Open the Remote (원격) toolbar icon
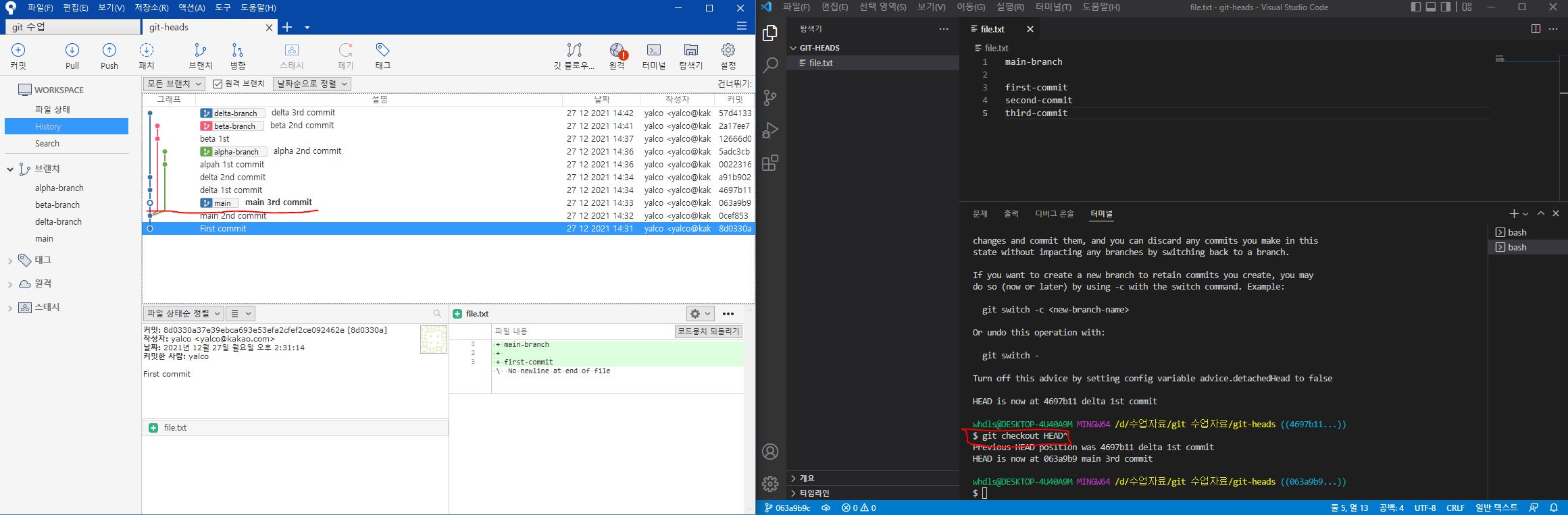The width and height of the screenshot is (1568, 515). tap(617, 56)
